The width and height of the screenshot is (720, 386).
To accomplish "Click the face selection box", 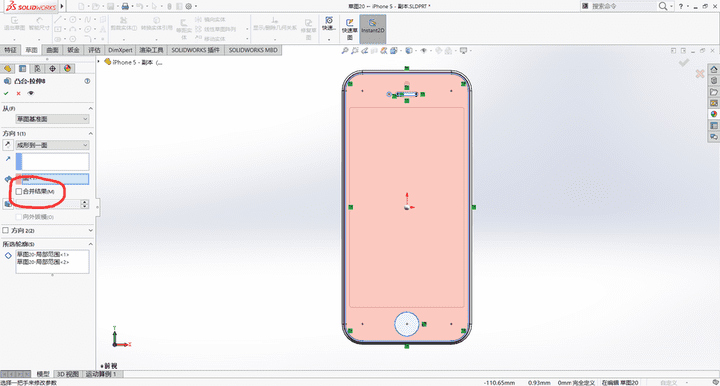I will tap(52, 179).
